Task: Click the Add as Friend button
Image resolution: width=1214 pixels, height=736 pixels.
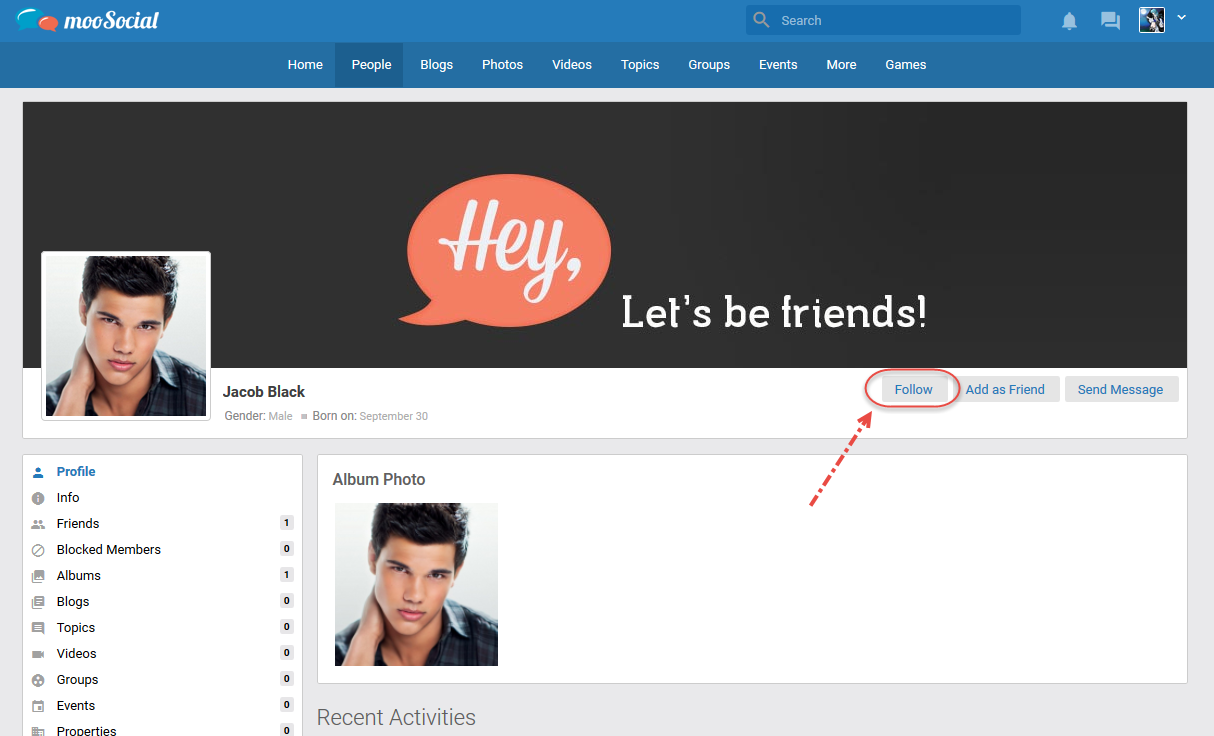Action: coord(1005,390)
